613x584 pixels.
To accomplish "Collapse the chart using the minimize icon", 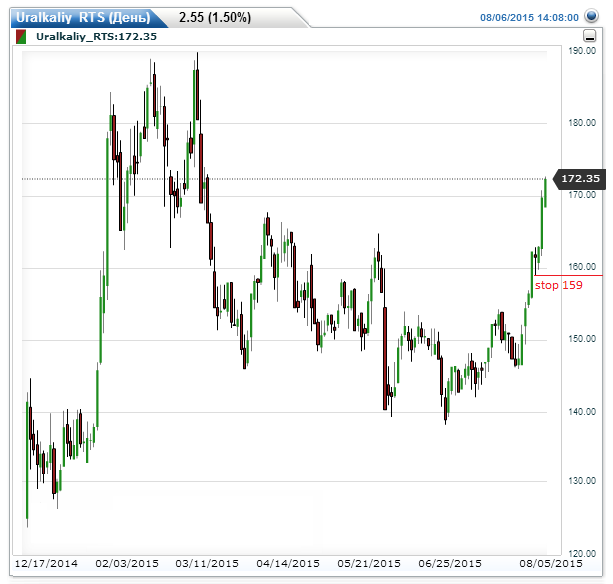I will [590, 36].
